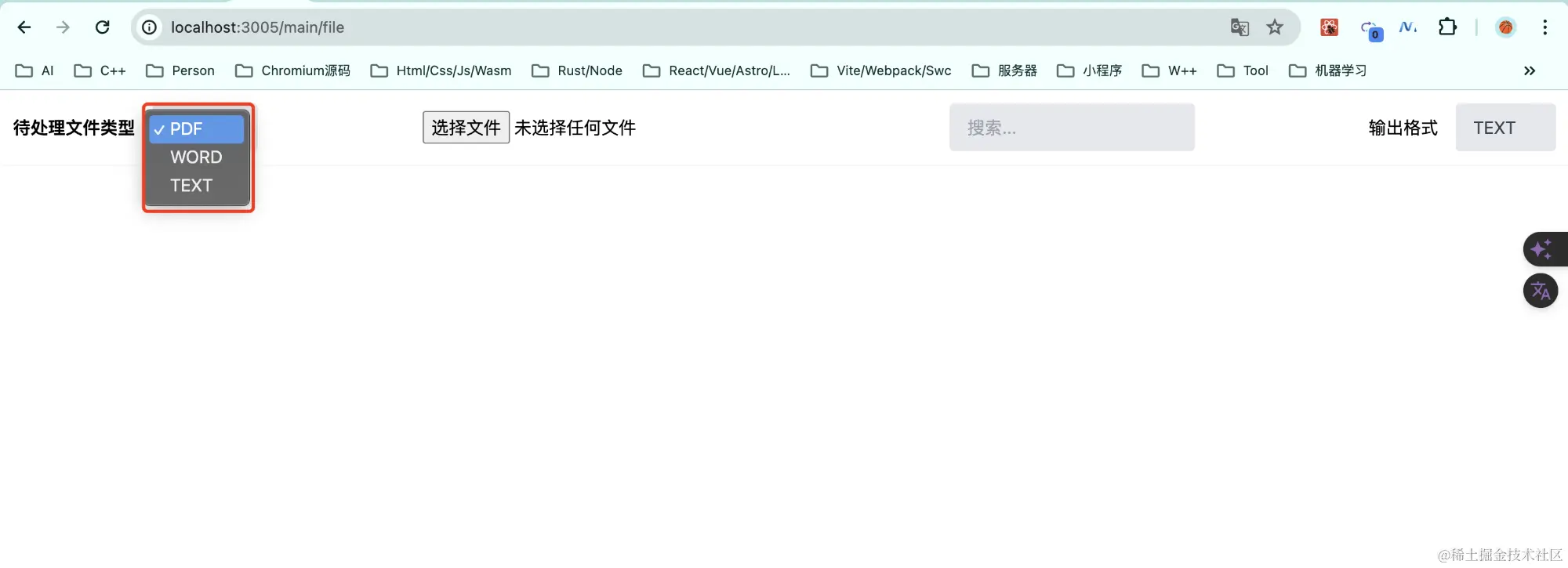Pick TEXT in the file type list
This screenshot has width=1568, height=568.
click(x=192, y=186)
